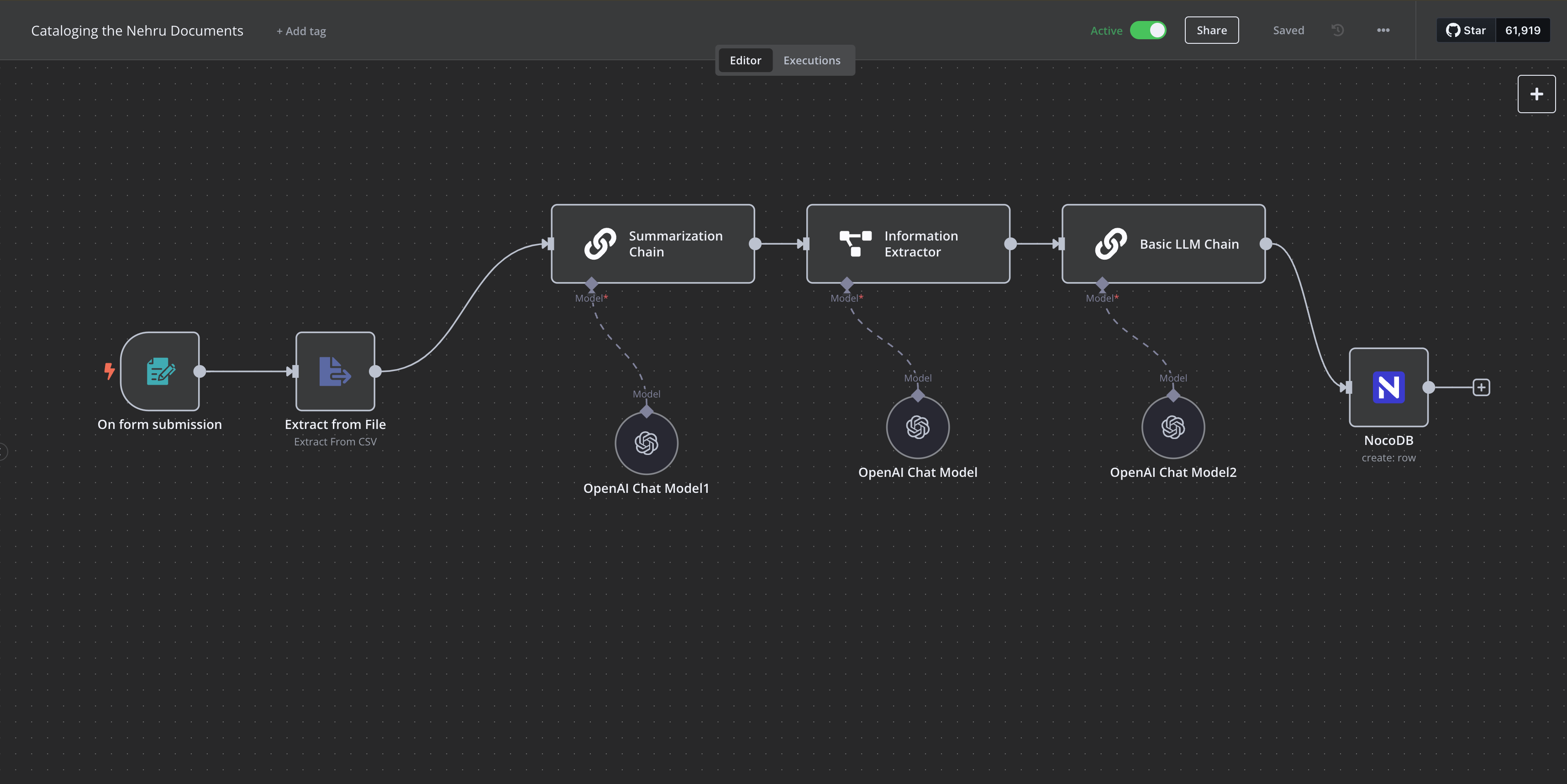
Task: Add a node after NocoDB output
Action: [x=1481, y=387]
